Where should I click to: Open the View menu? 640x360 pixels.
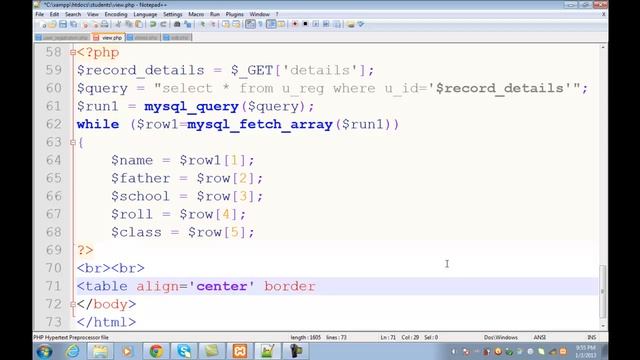[93, 14]
